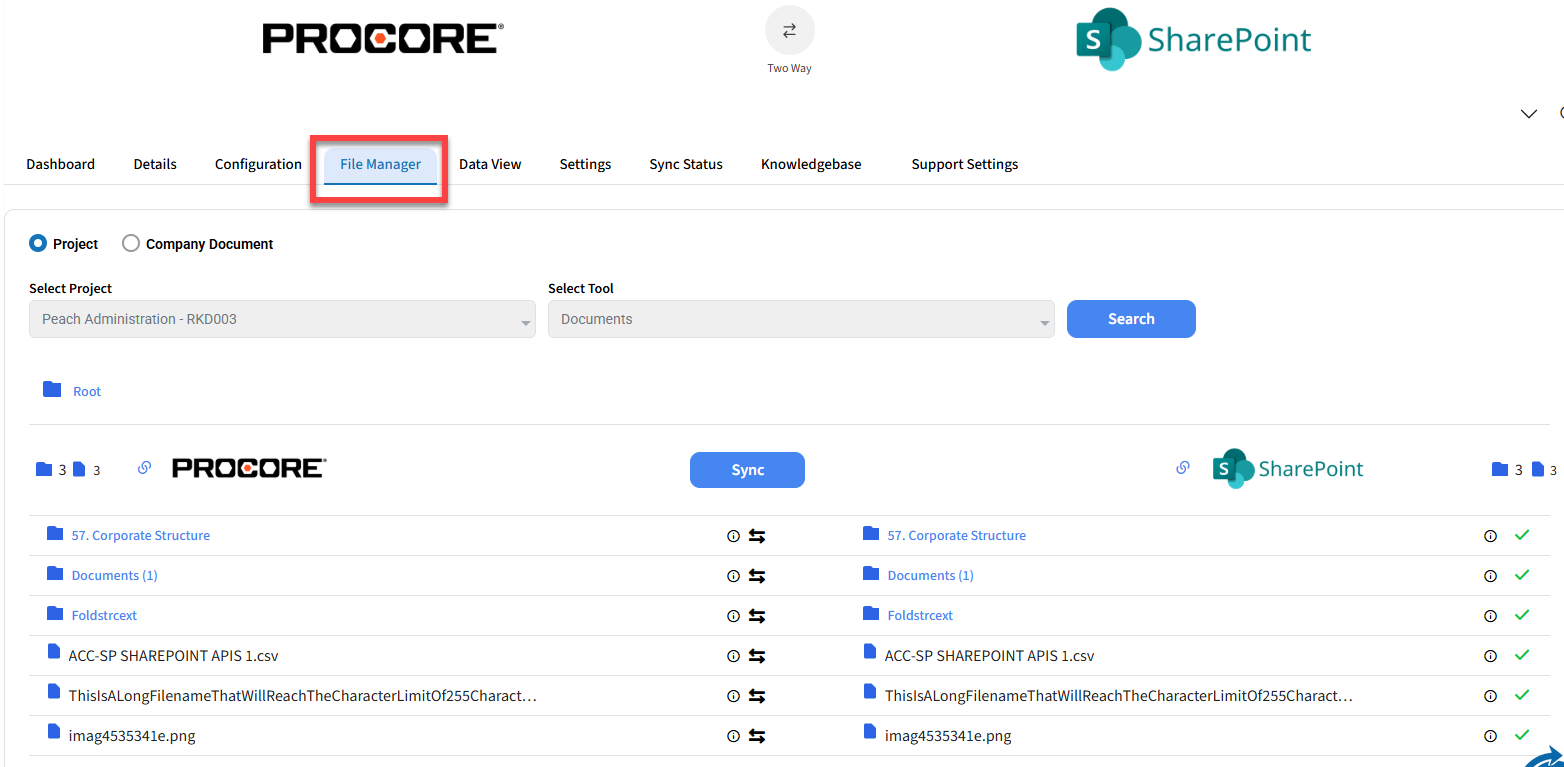The image size is (1564, 767).
Task: Click the blue Sync button
Action: point(747,470)
